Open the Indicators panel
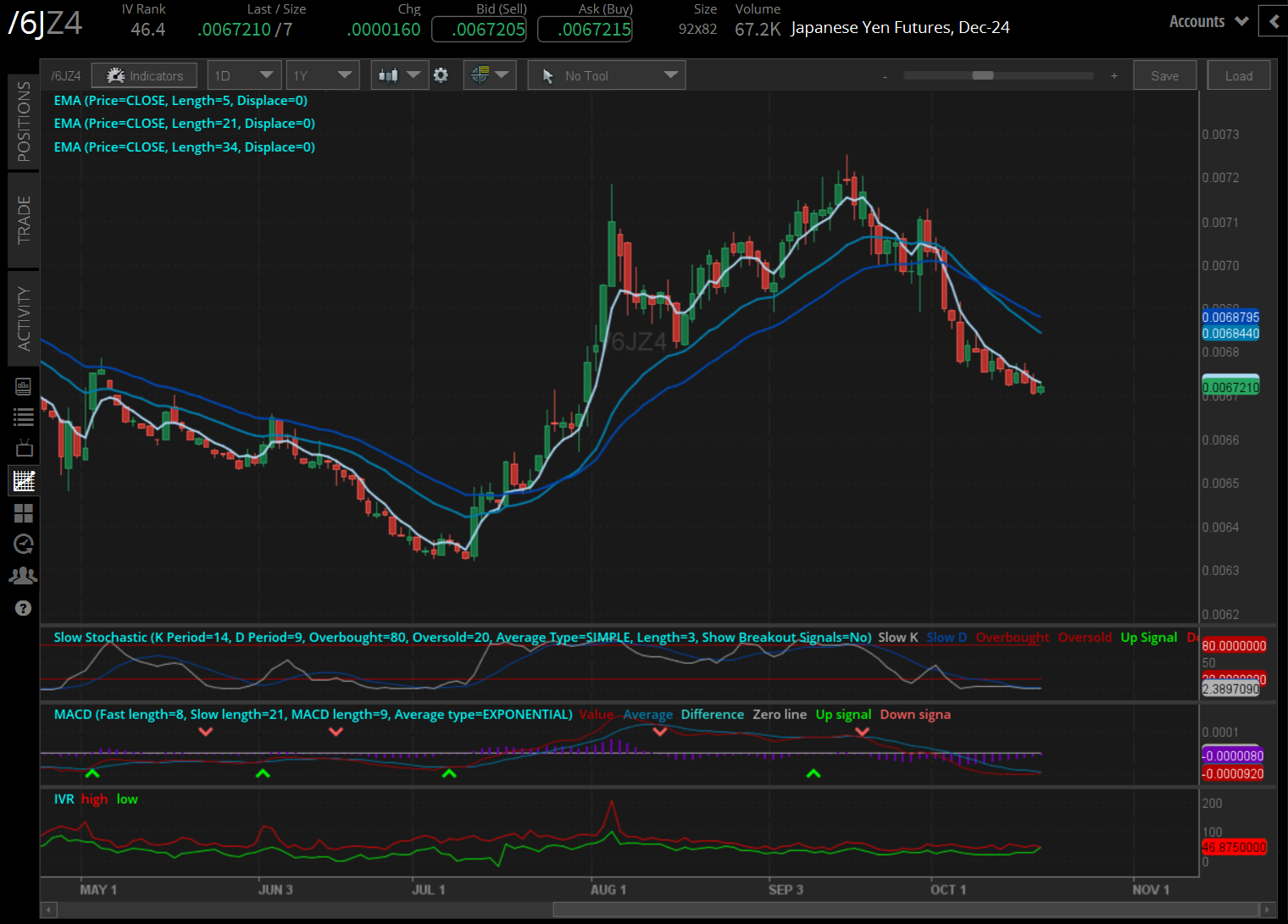This screenshot has width=1288, height=924. [144, 75]
